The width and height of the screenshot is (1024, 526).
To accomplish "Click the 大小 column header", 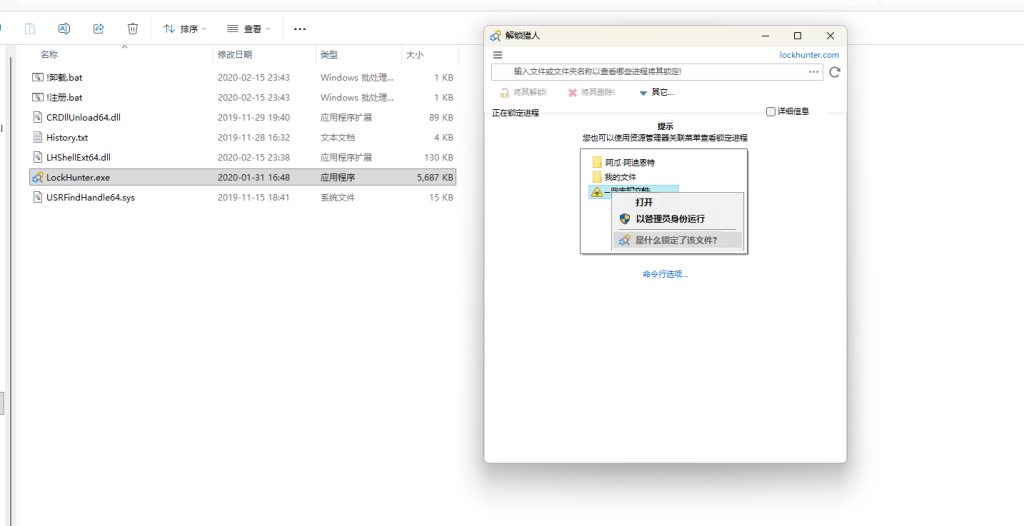I will (415, 55).
